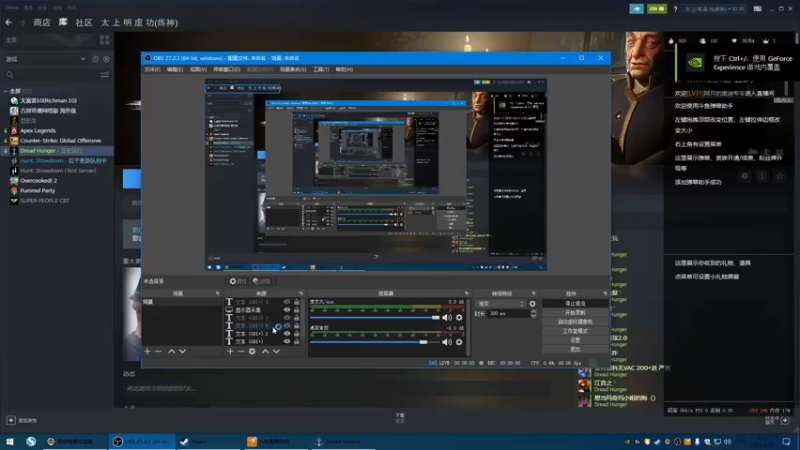
Task: Open source properties gear in Sources panel
Action: [x=252, y=351]
